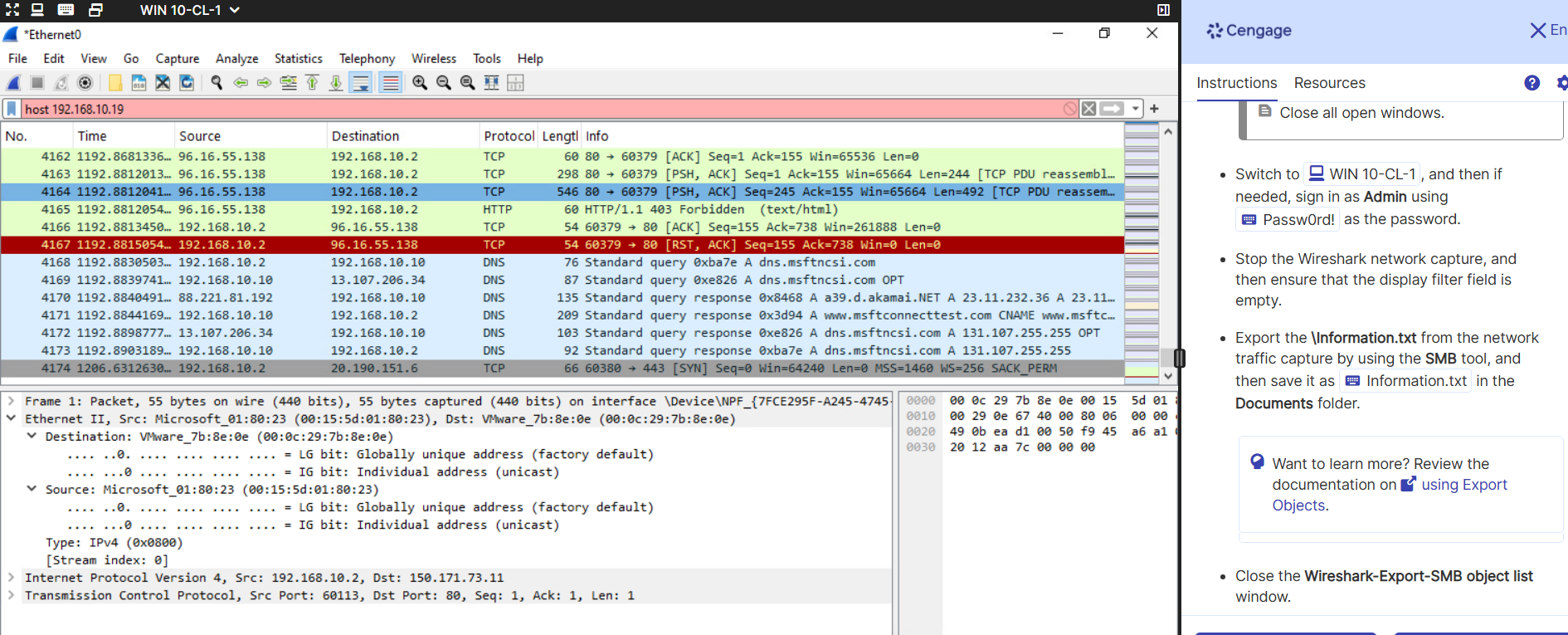Collapse the Destination VMware_7b:8e:0e node
This screenshot has width=1568, height=635.
[32, 436]
